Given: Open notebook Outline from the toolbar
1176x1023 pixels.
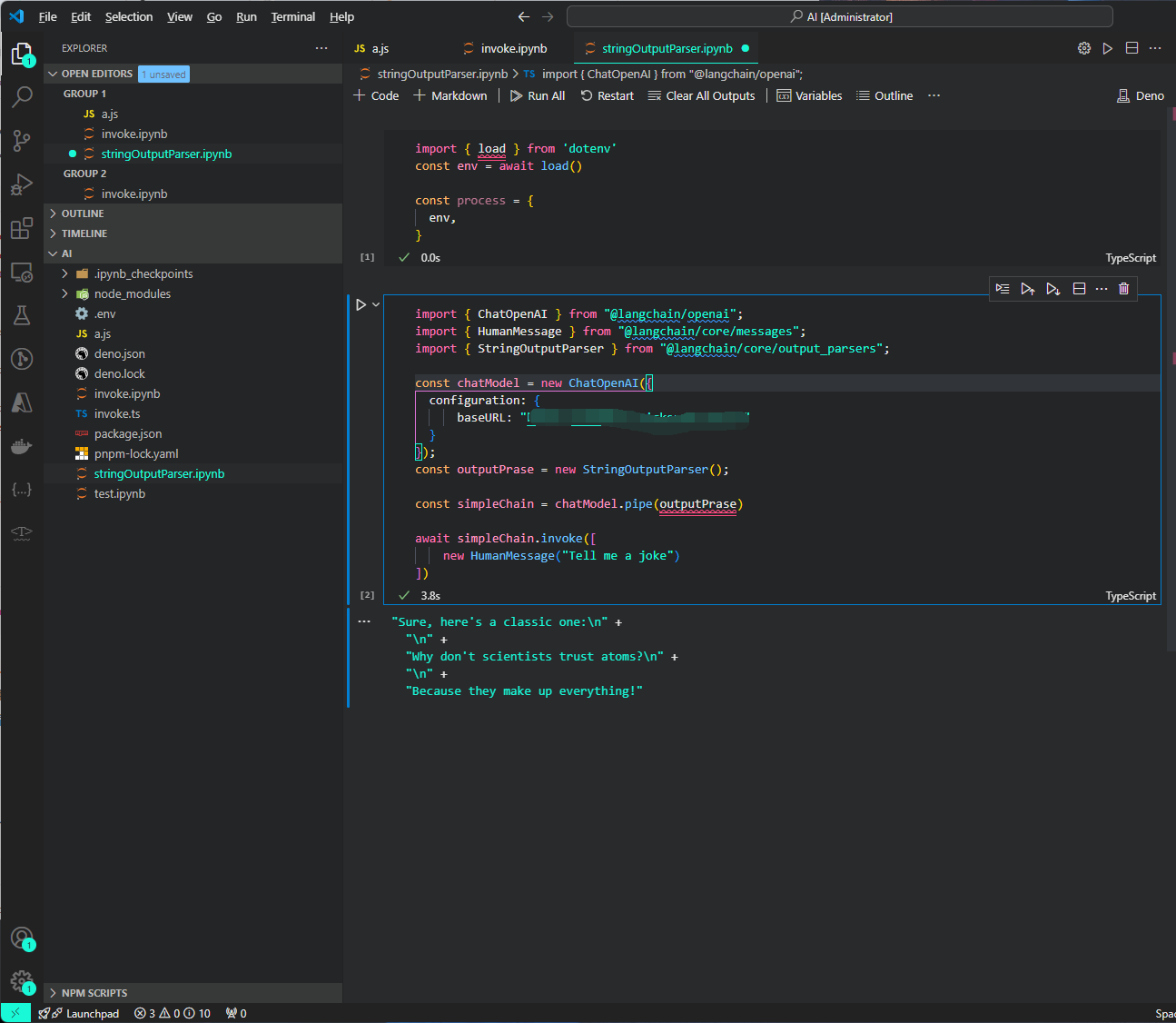Looking at the screenshot, I should pos(884,95).
